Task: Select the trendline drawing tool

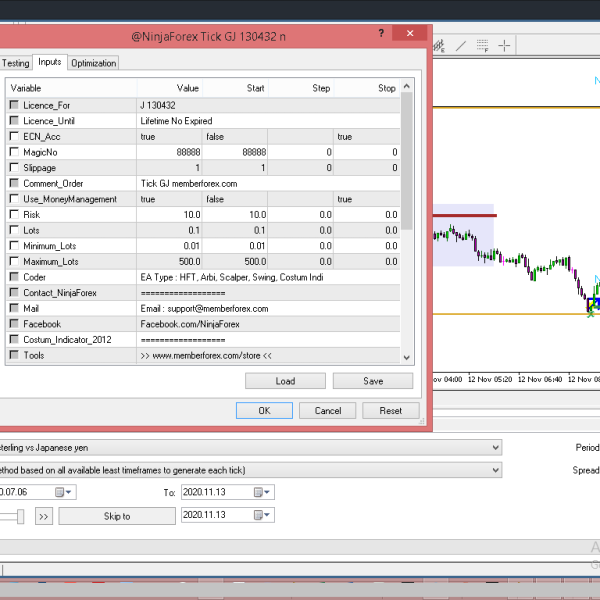Action: 460,45
